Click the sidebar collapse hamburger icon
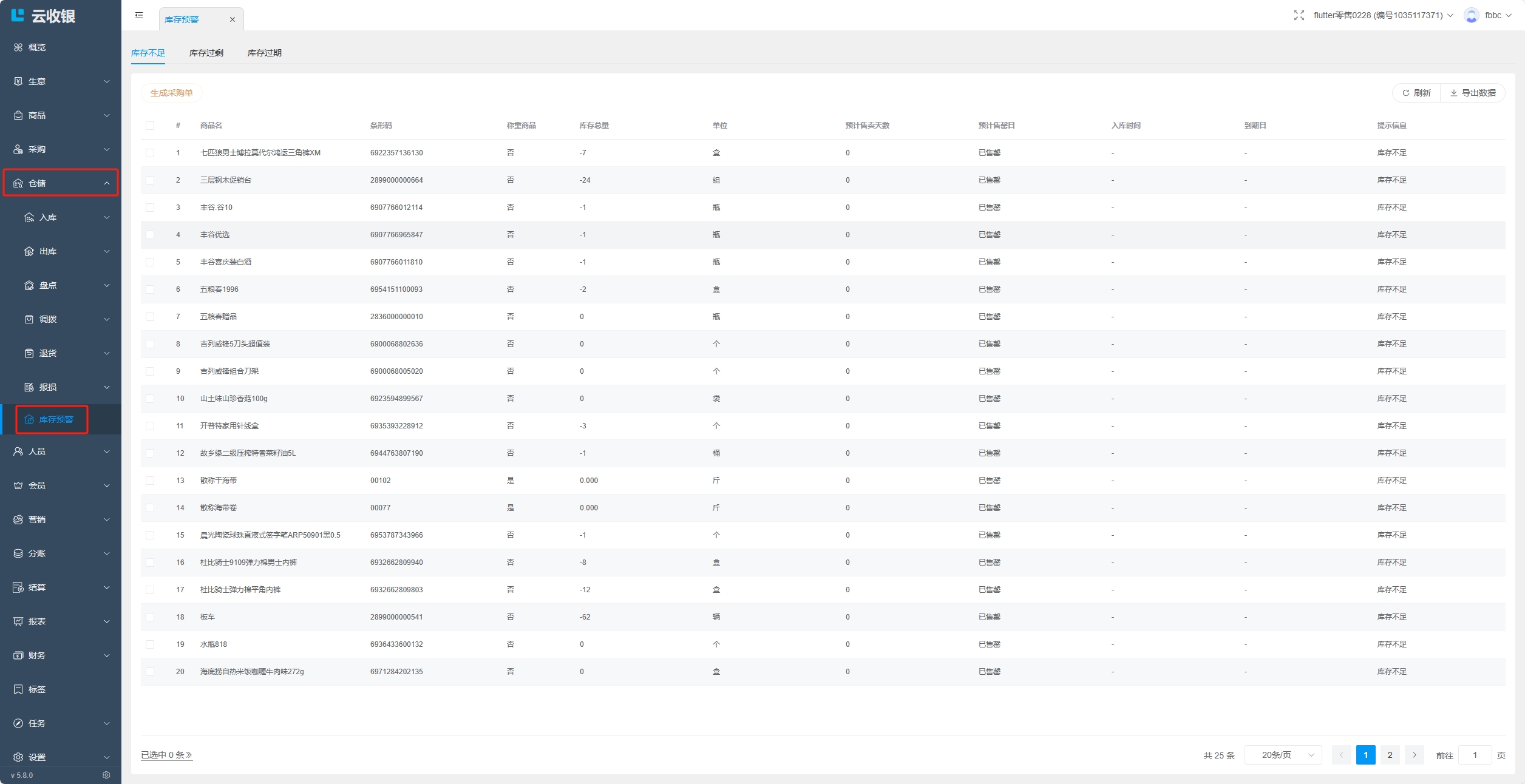The width and height of the screenshot is (1525, 784). [x=139, y=16]
